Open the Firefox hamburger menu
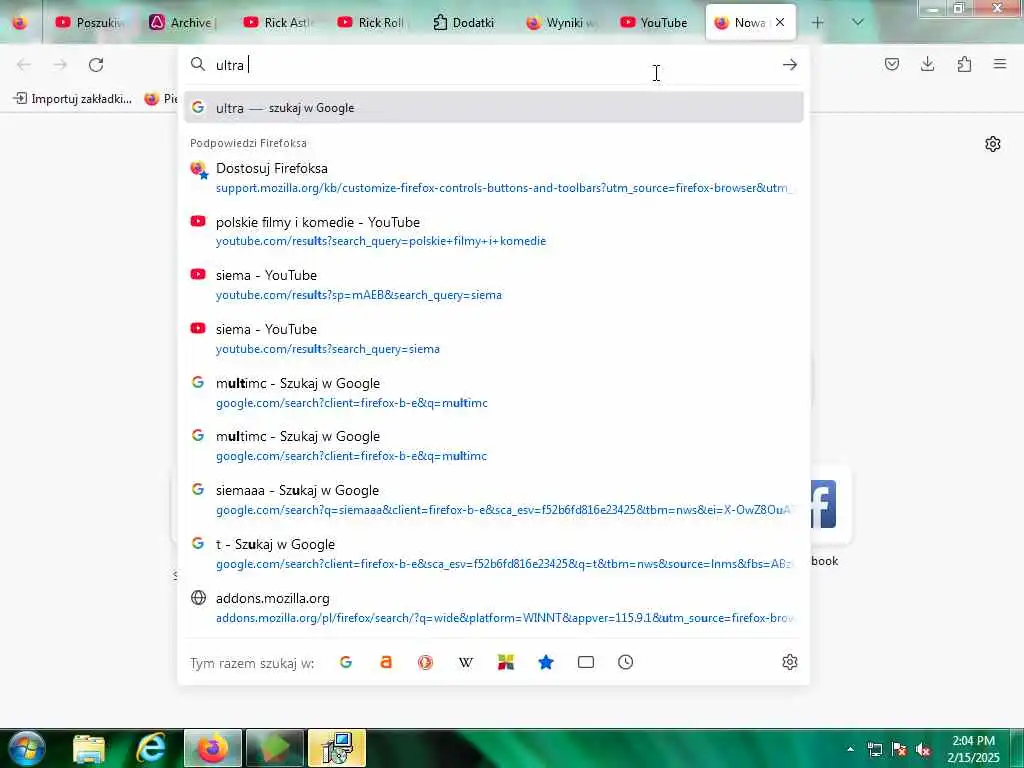 pyautogui.click(x=1000, y=64)
